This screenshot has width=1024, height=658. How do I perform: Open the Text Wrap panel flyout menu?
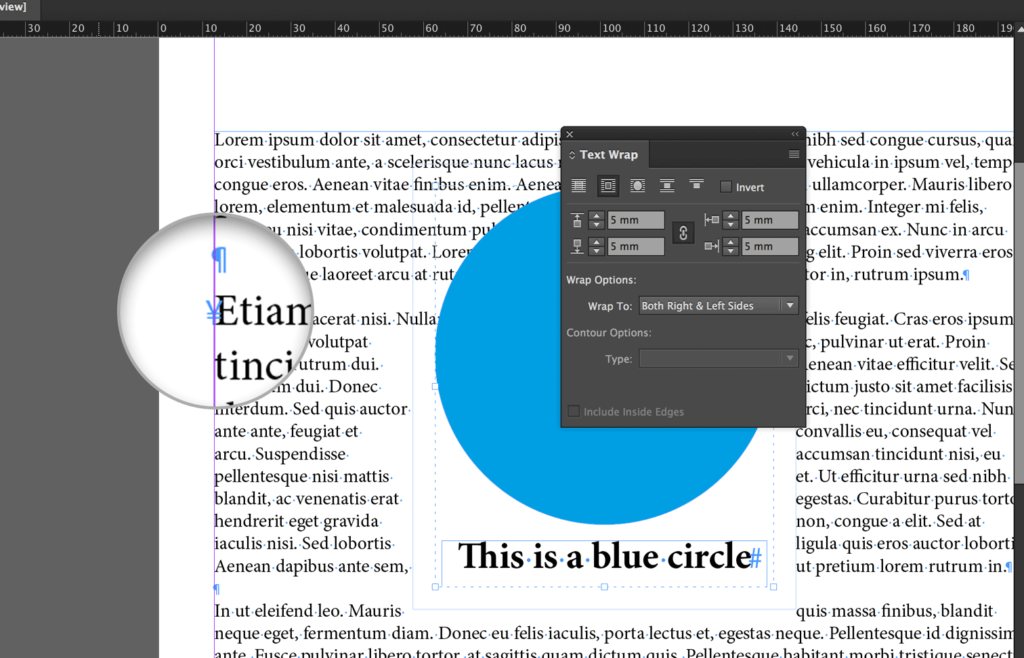point(794,154)
